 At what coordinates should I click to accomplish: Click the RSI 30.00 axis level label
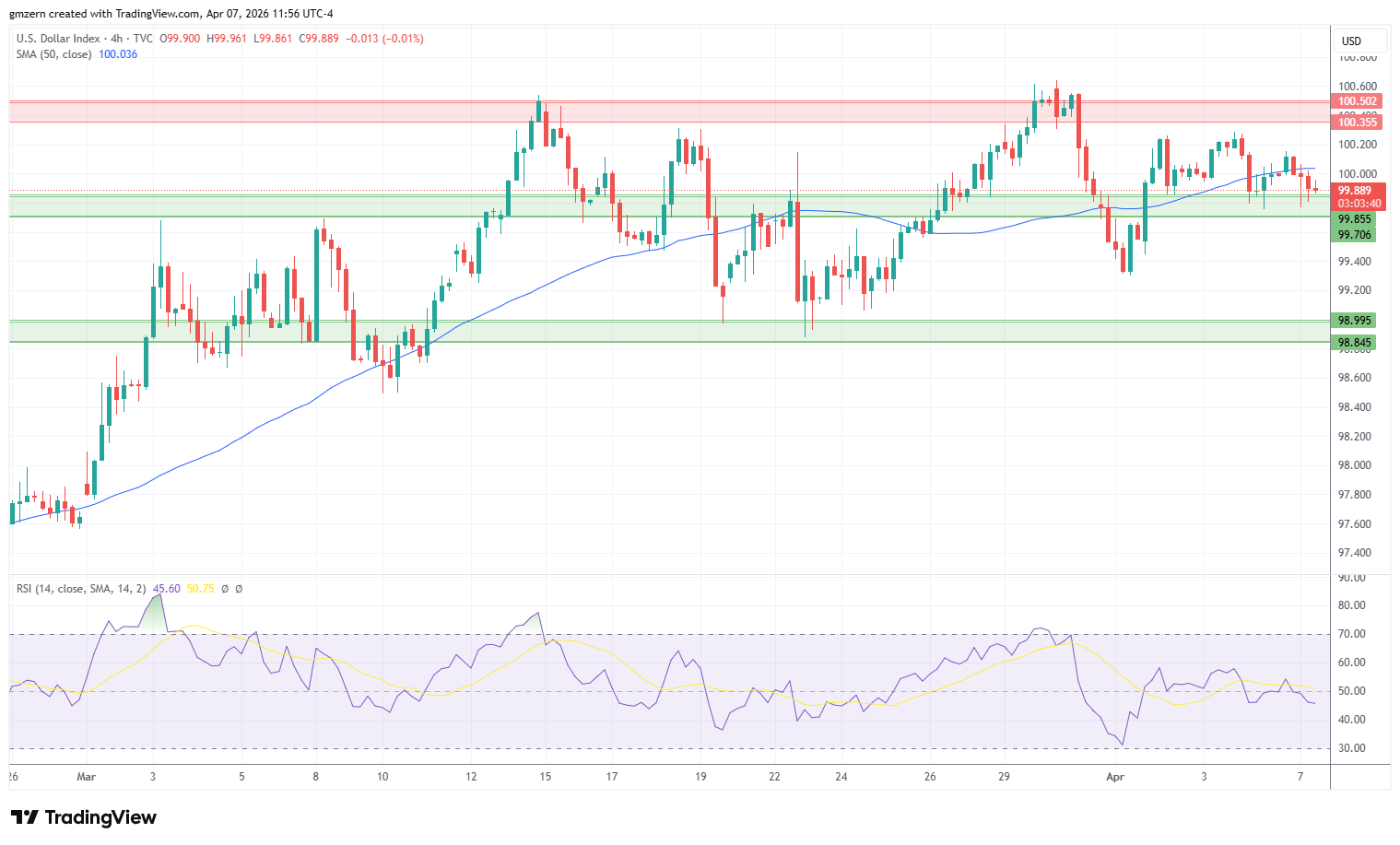1352,748
